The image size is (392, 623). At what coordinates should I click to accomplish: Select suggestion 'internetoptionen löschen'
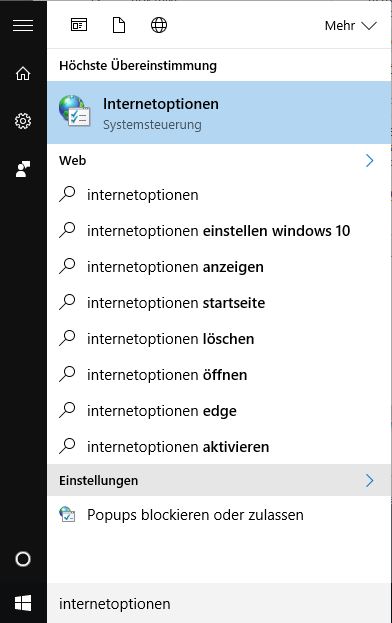[219, 339]
